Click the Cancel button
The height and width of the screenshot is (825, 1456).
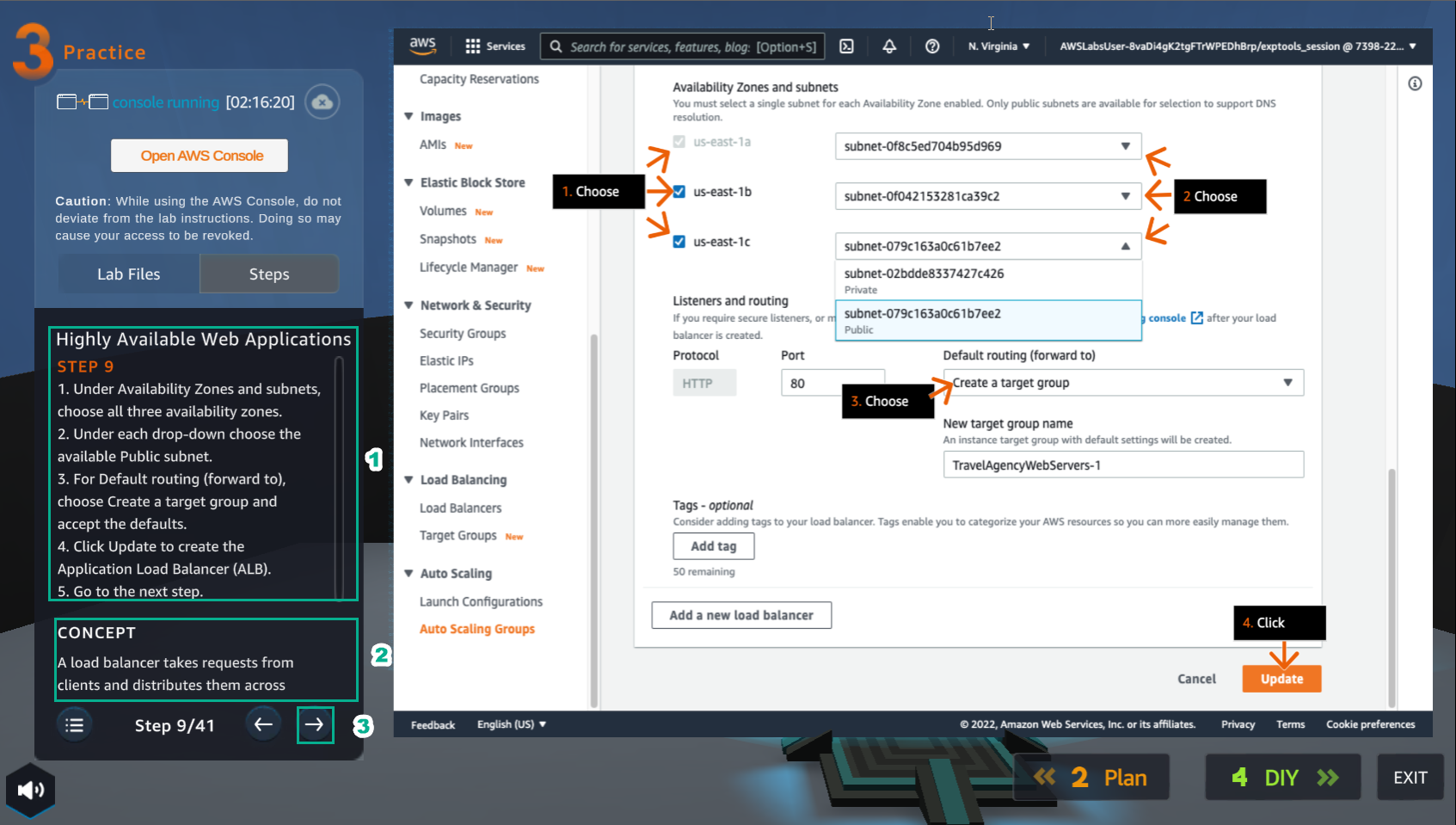pos(1196,679)
